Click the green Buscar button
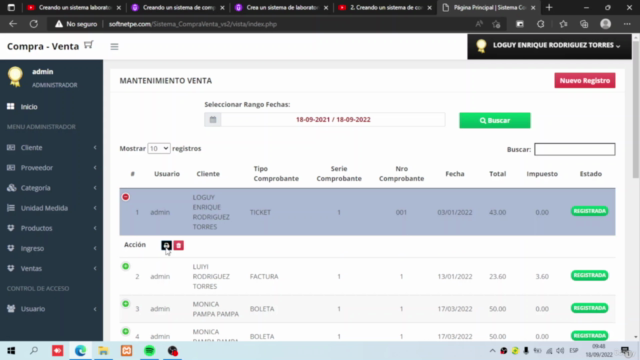The image size is (640, 360). [495, 120]
